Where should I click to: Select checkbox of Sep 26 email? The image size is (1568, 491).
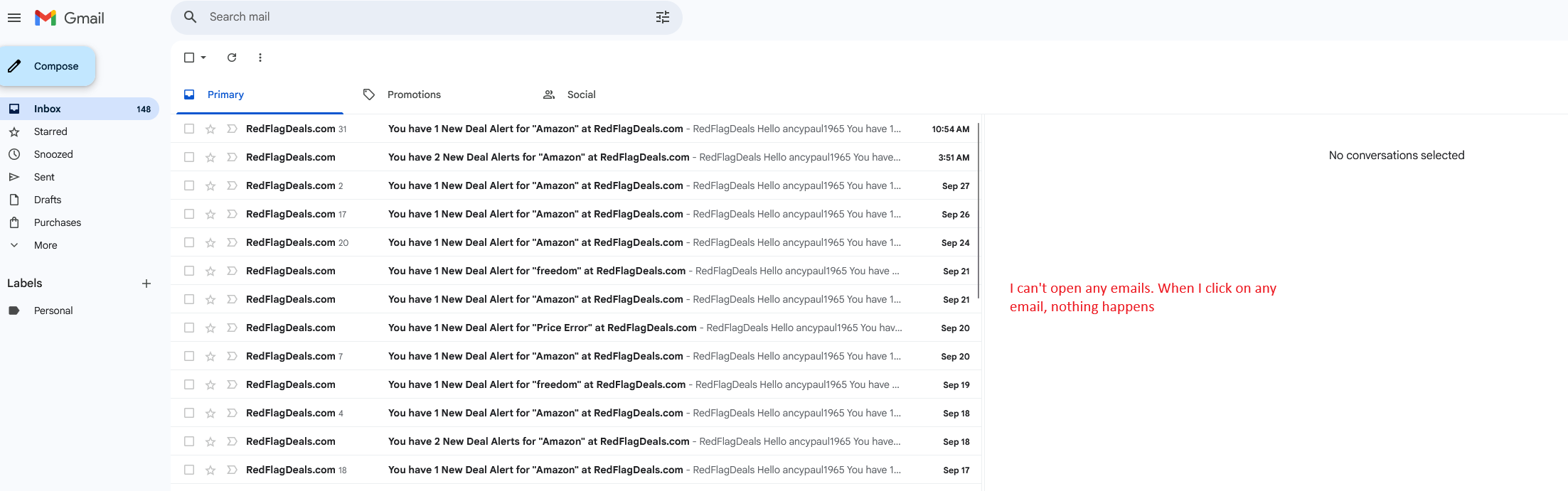pyautogui.click(x=189, y=214)
